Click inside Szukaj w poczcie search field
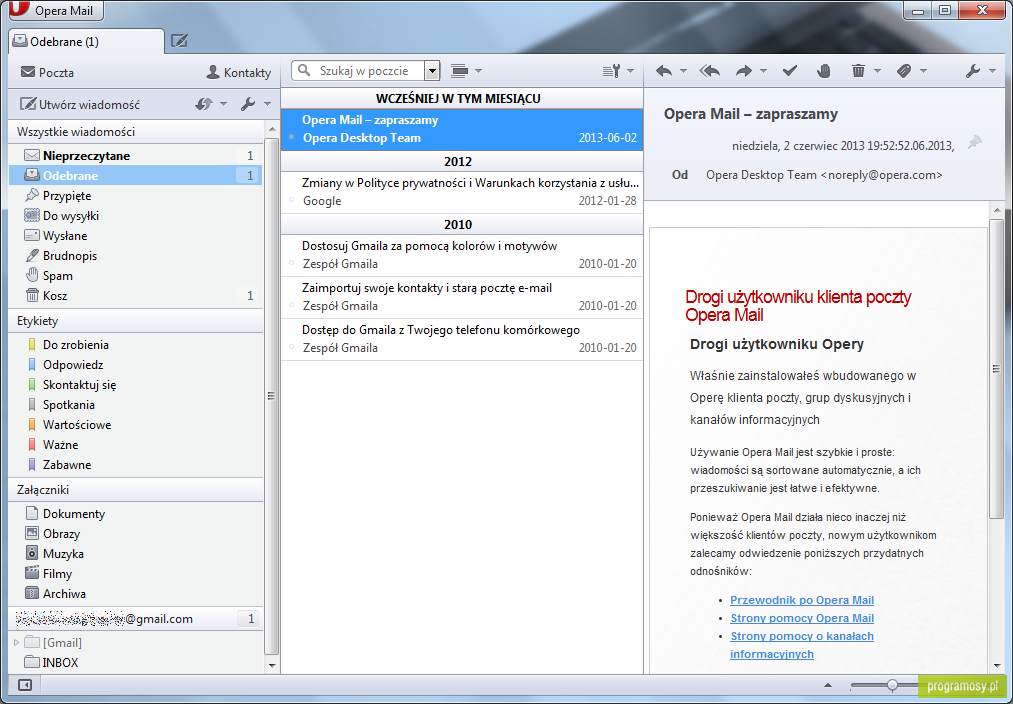The width and height of the screenshot is (1013, 704). (359, 71)
